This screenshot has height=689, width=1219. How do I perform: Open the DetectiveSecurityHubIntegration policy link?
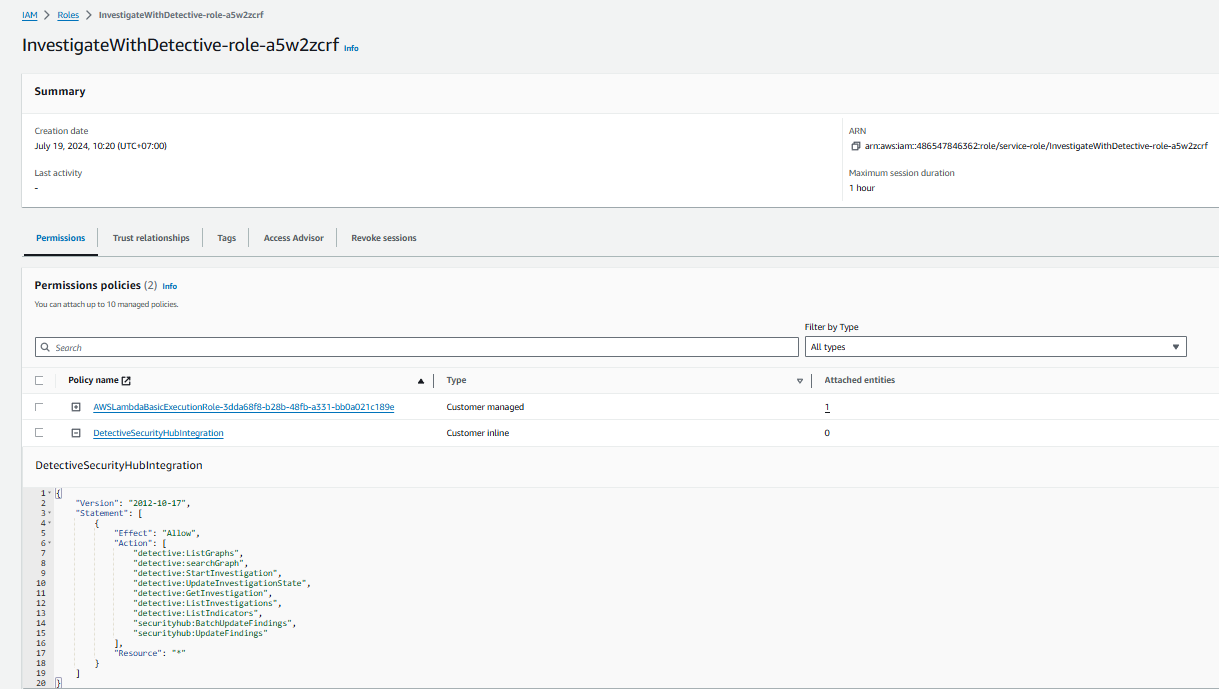tap(158, 433)
